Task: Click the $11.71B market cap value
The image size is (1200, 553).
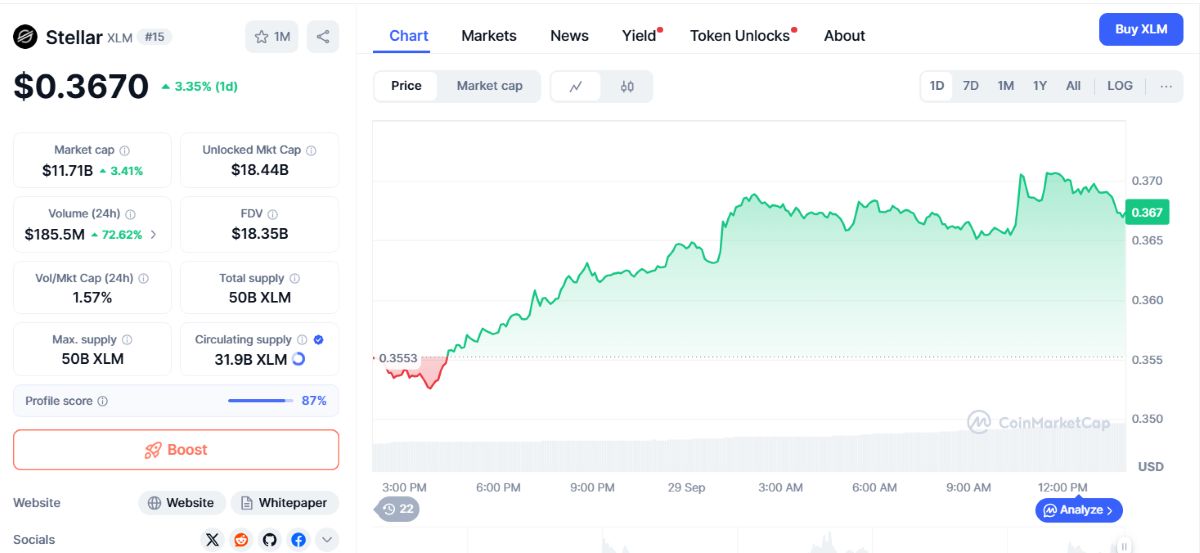Action: pyautogui.click(x=67, y=170)
